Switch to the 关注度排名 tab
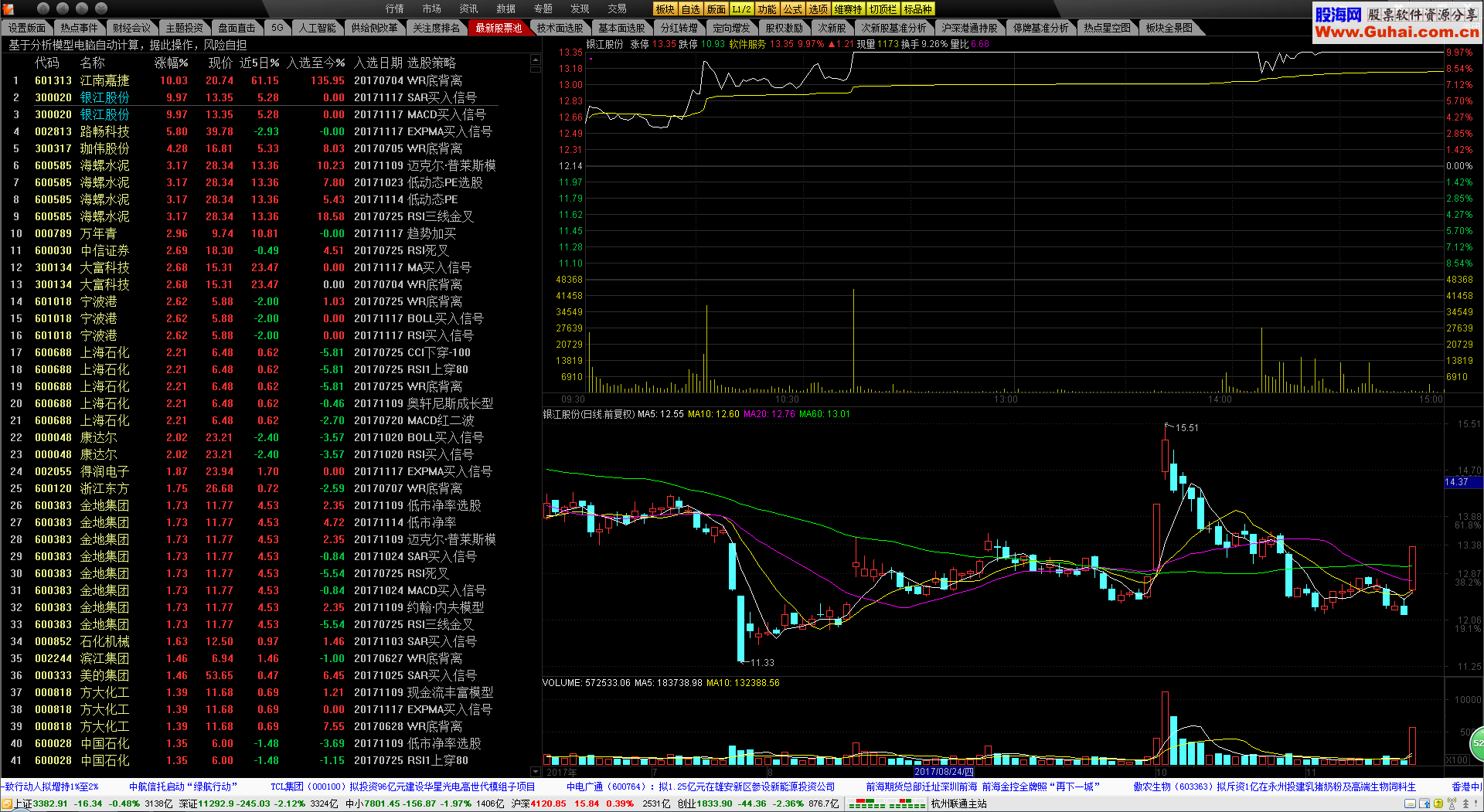 pos(437,28)
